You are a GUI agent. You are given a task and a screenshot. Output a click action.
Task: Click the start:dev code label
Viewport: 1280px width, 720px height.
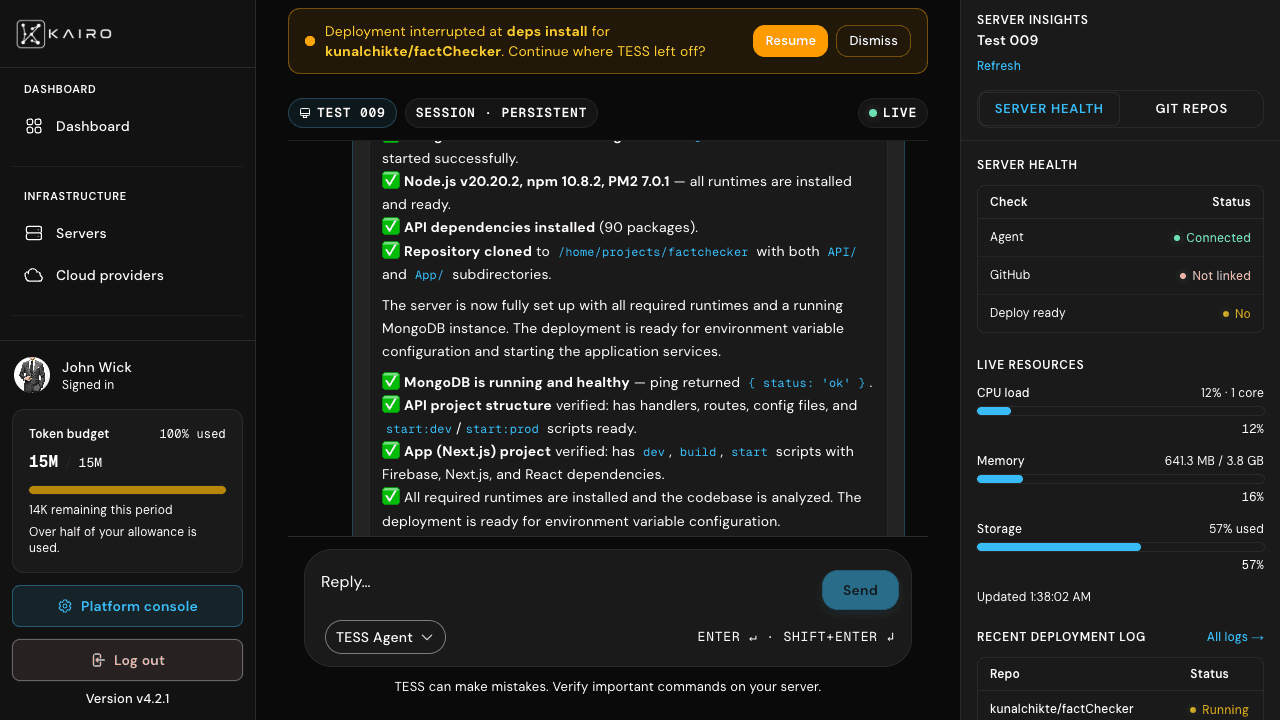pos(419,429)
